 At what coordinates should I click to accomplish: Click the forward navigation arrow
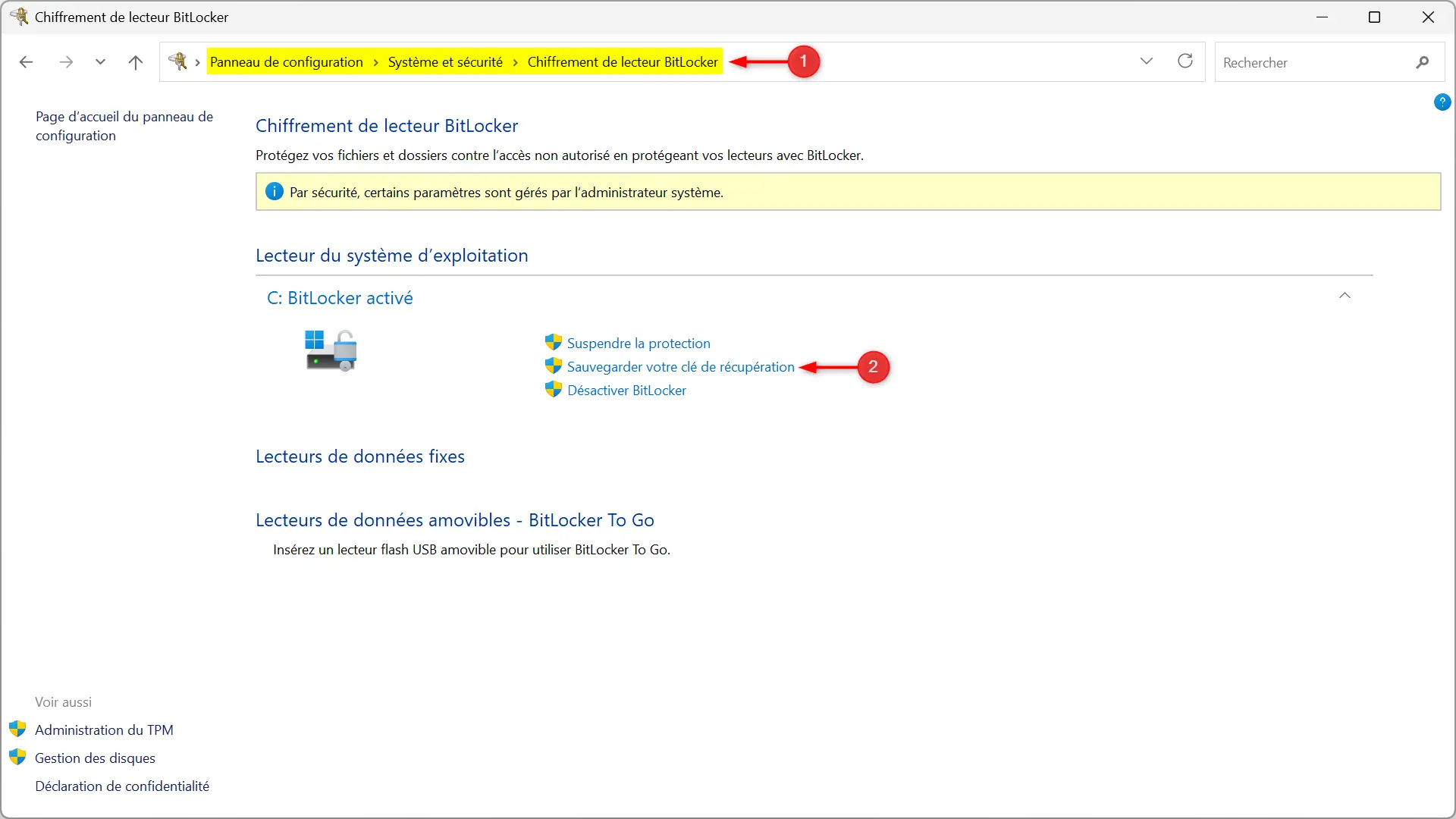pyautogui.click(x=66, y=62)
